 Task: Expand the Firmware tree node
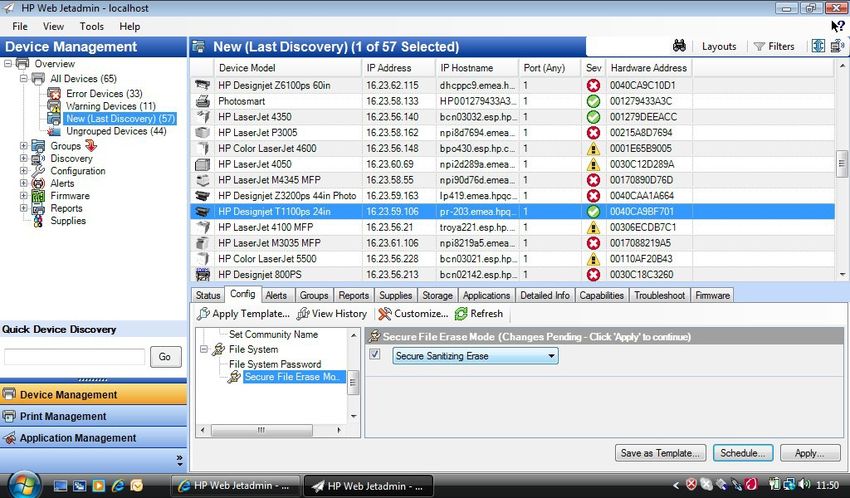point(23,196)
